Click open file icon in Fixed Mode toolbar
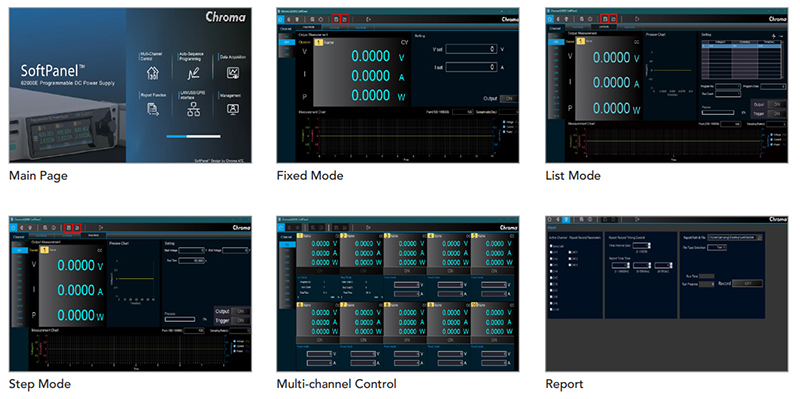Viewport: 800px width, 399px height. (x=344, y=19)
